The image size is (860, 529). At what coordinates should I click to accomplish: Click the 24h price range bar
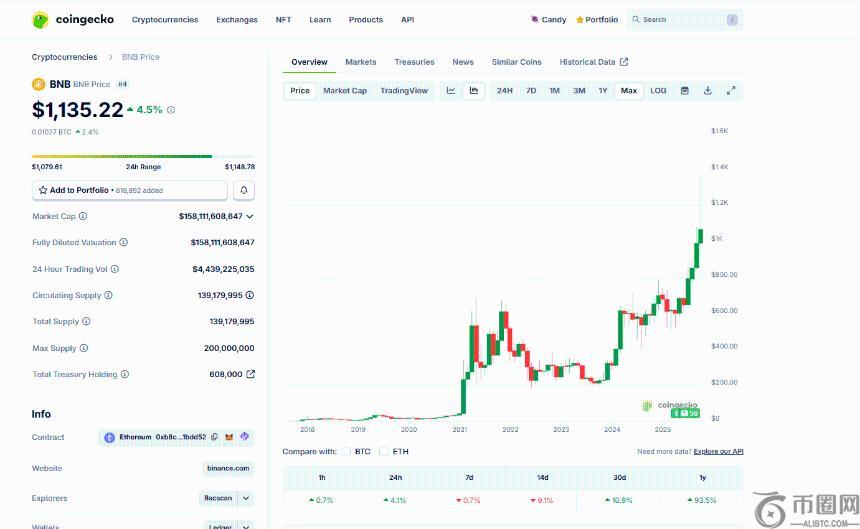[122, 156]
